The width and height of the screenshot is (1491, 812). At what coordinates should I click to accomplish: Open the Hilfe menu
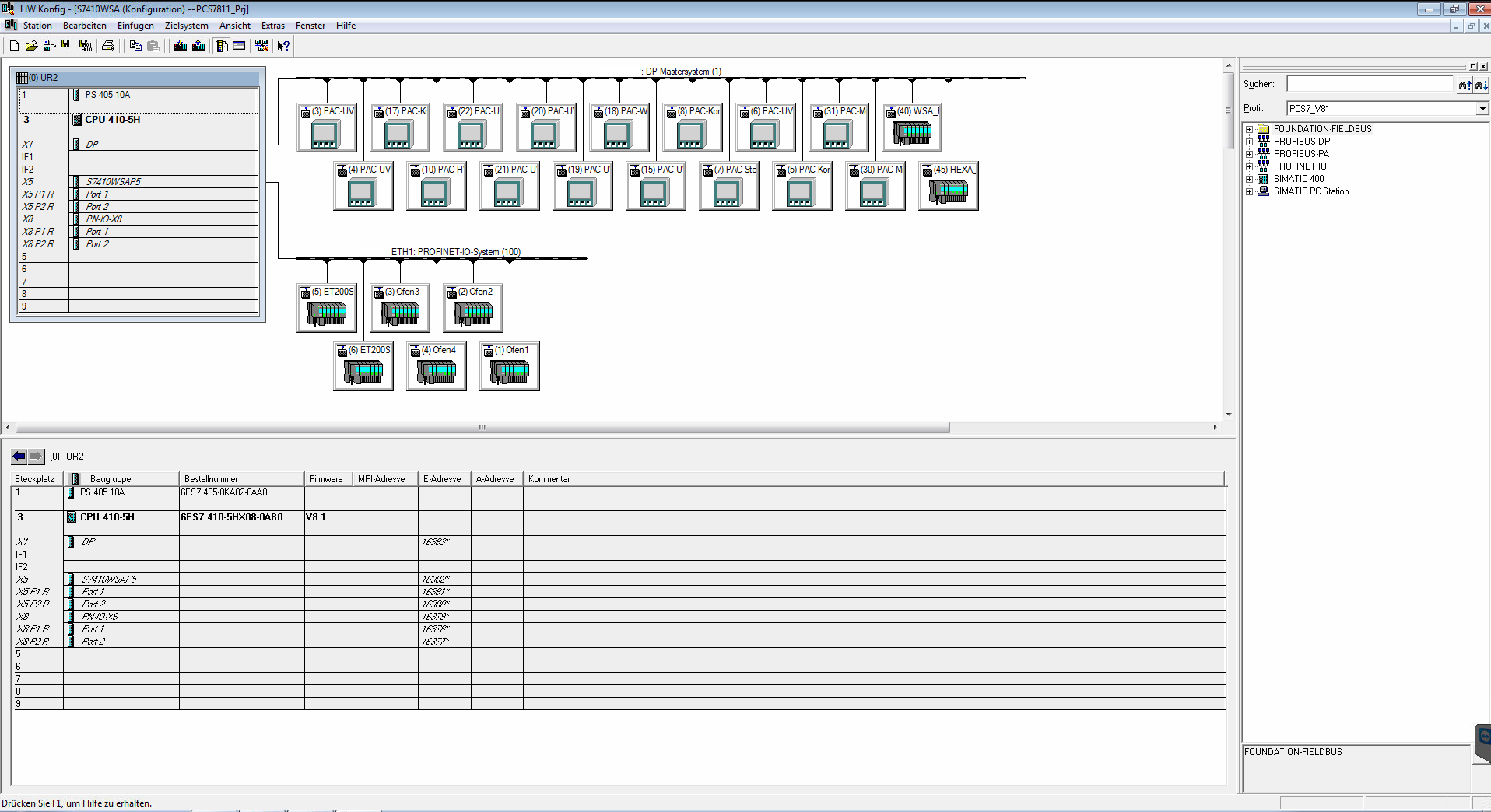point(346,26)
